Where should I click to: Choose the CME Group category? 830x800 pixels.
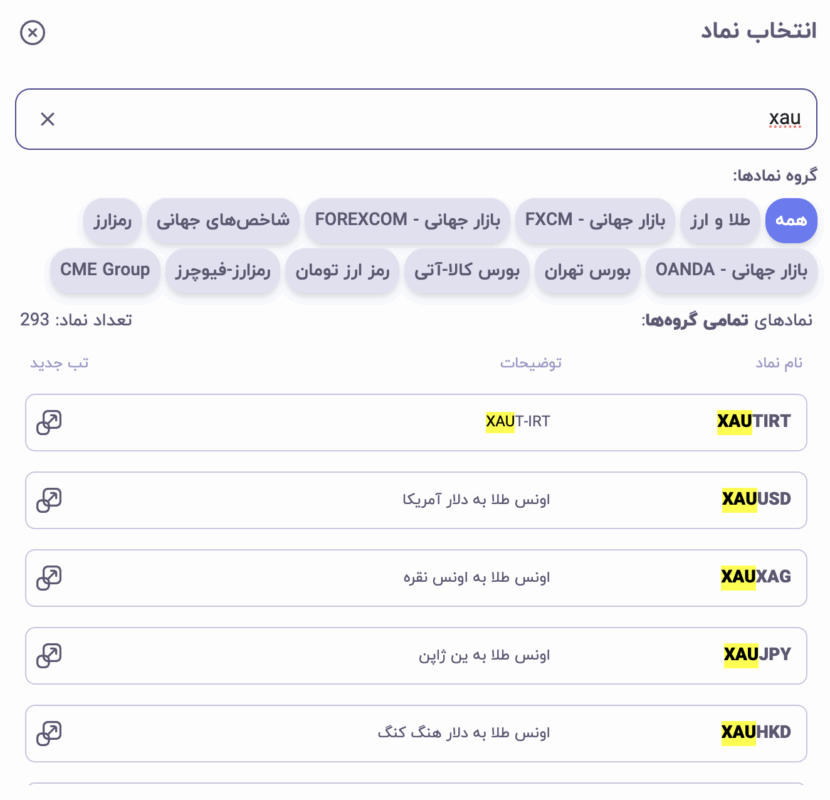point(104,270)
